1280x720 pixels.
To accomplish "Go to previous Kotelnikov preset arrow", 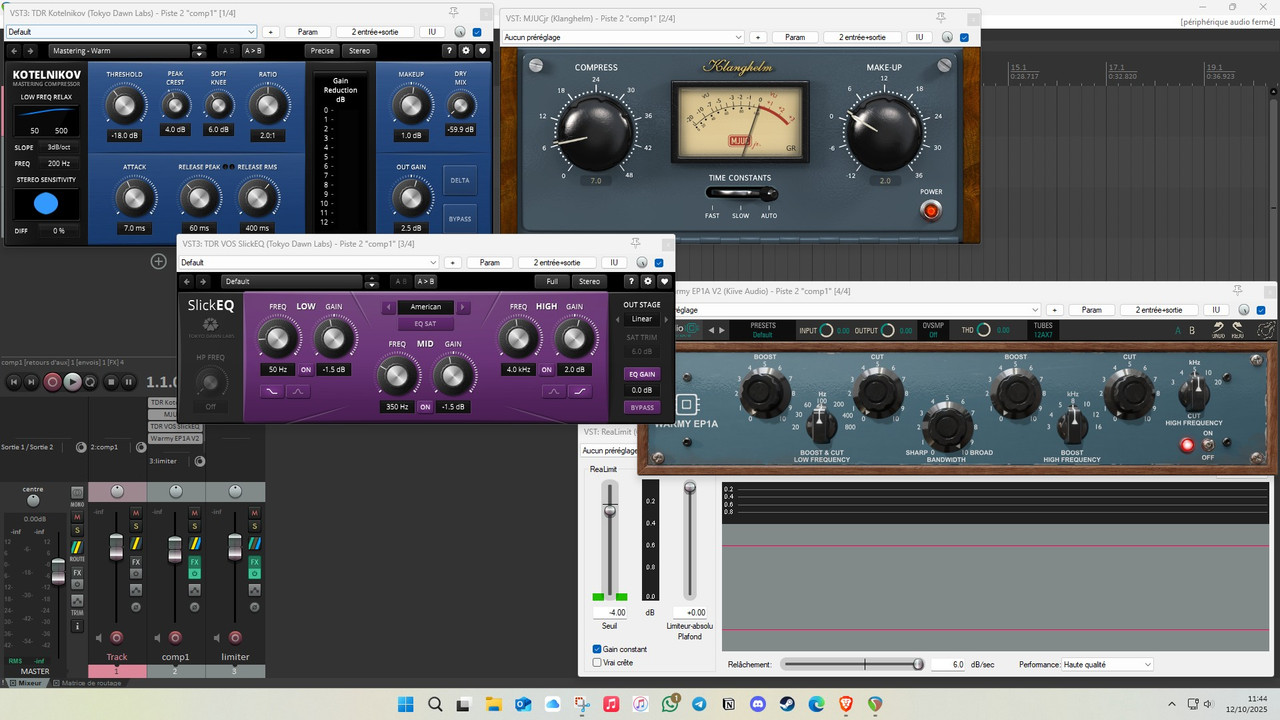I will click(x=12, y=51).
